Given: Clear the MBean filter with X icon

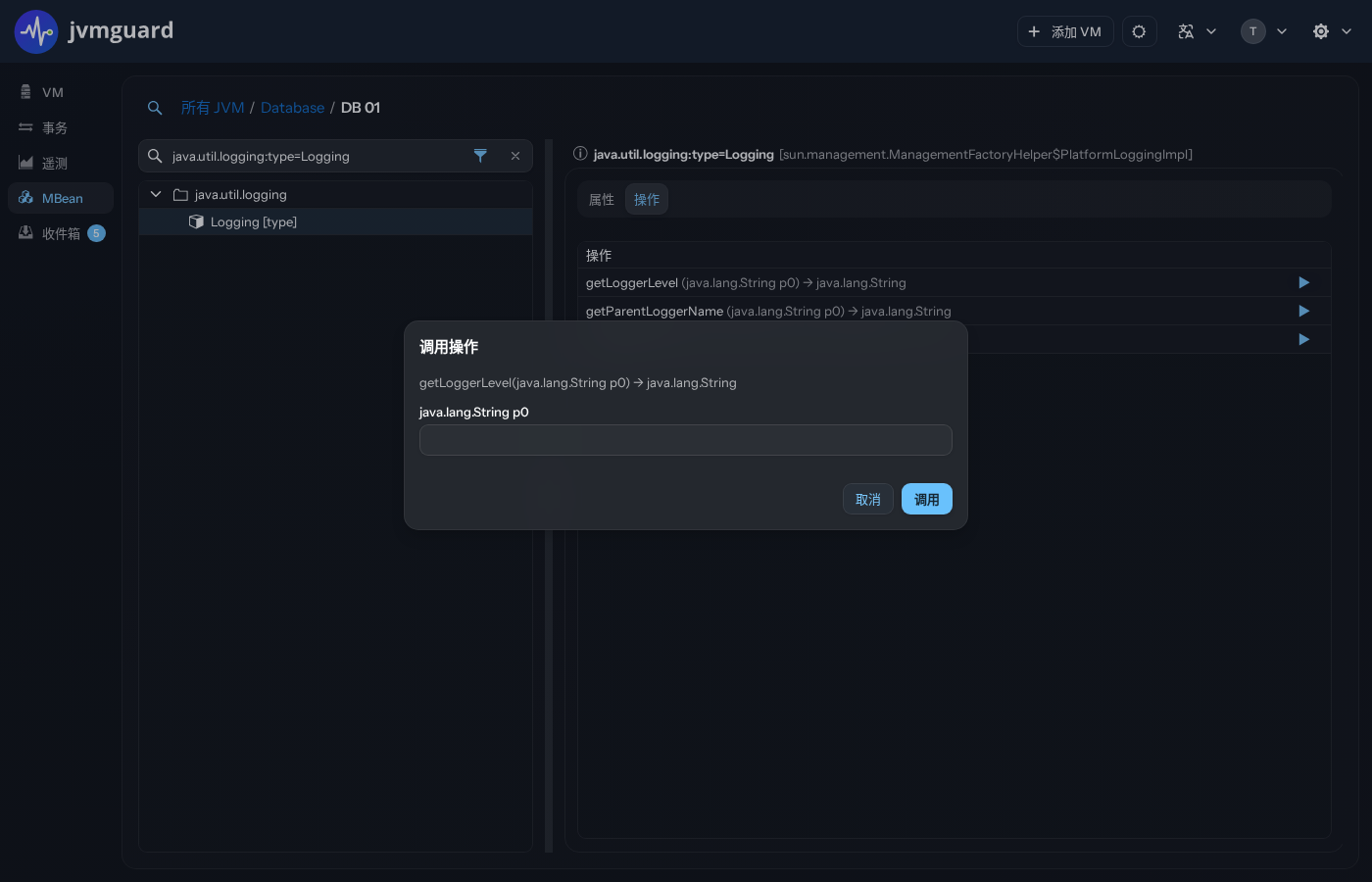Looking at the screenshot, I should tap(515, 156).
